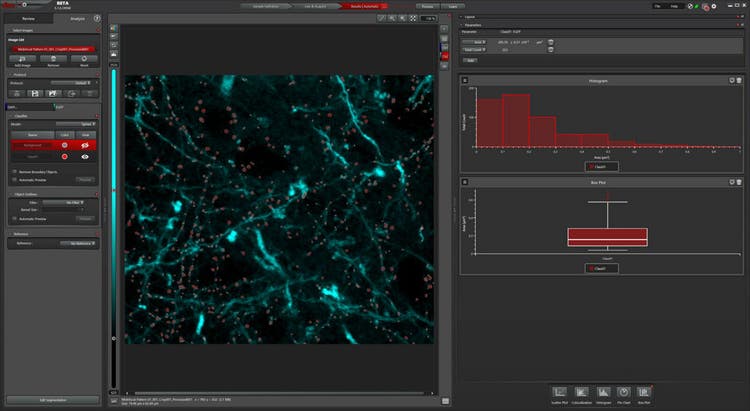
Task: Open the Review tab
Action: click(x=28, y=19)
